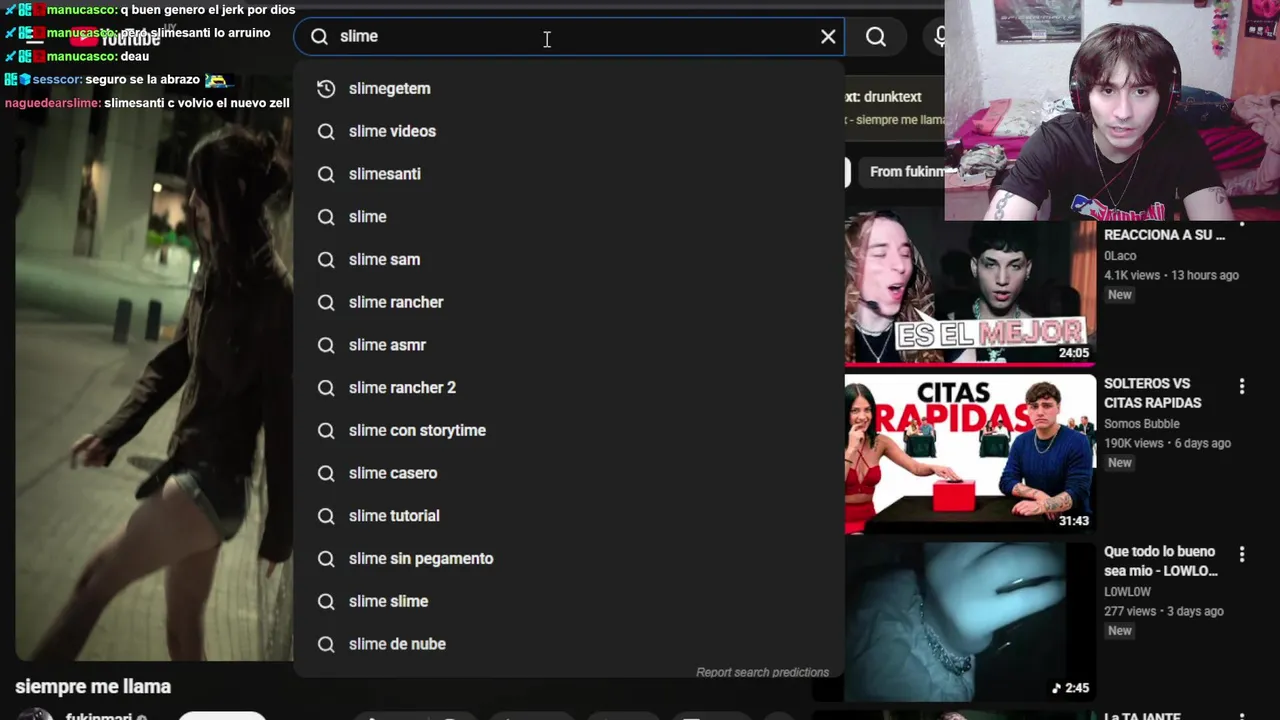Click inside the search field containing 'slime'

coord(569,37)
